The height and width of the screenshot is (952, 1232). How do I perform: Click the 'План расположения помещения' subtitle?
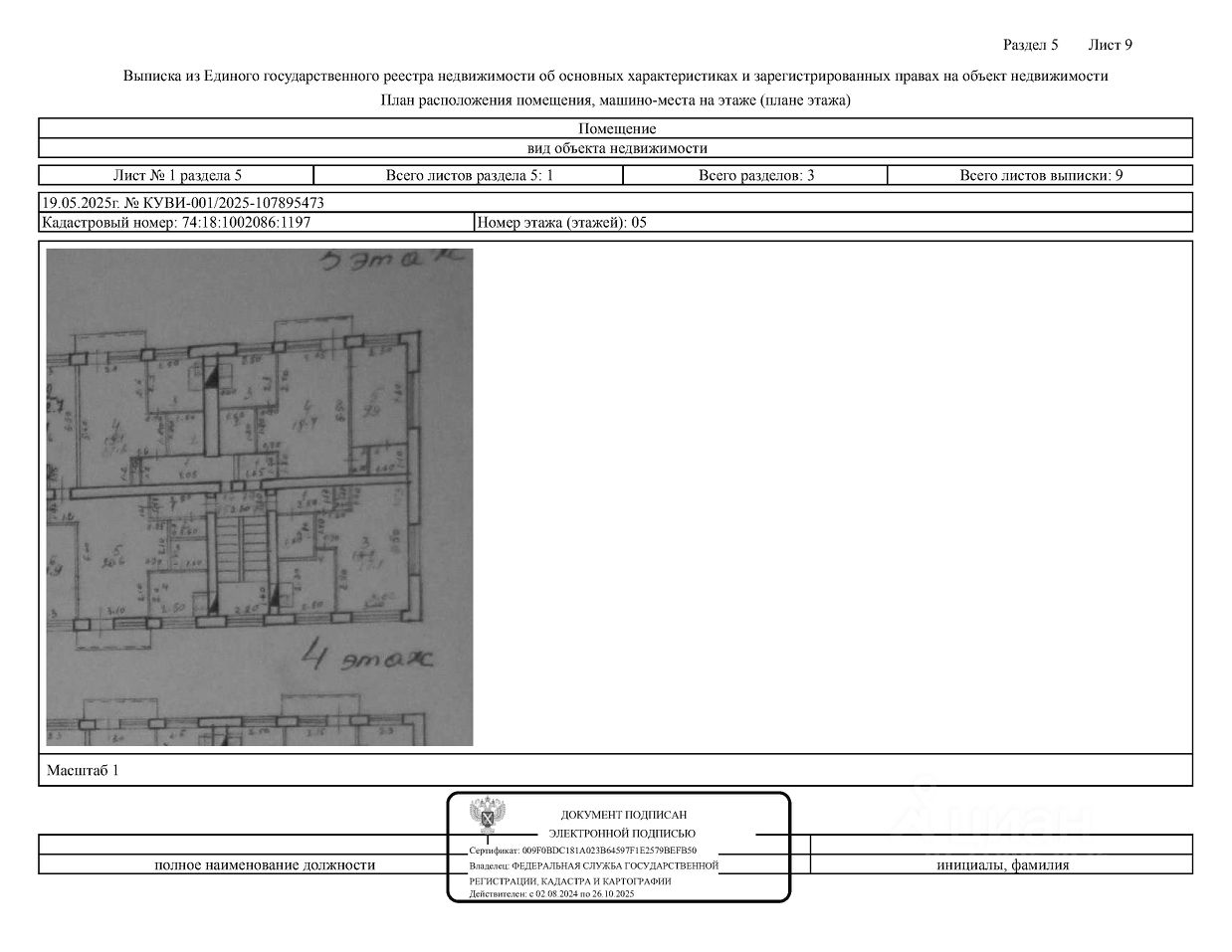[x=615, y=100]
